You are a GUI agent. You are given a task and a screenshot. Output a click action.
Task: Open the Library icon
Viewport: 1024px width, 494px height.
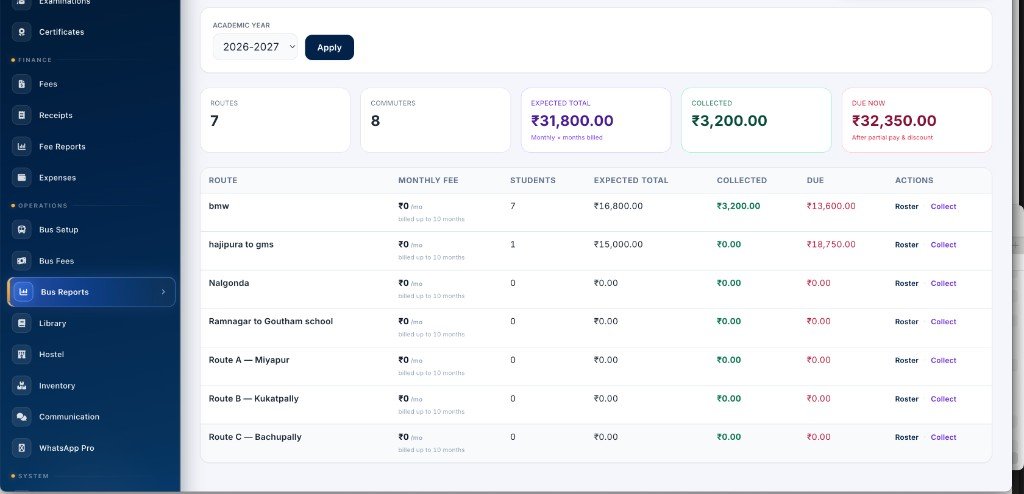click(22, 323)
